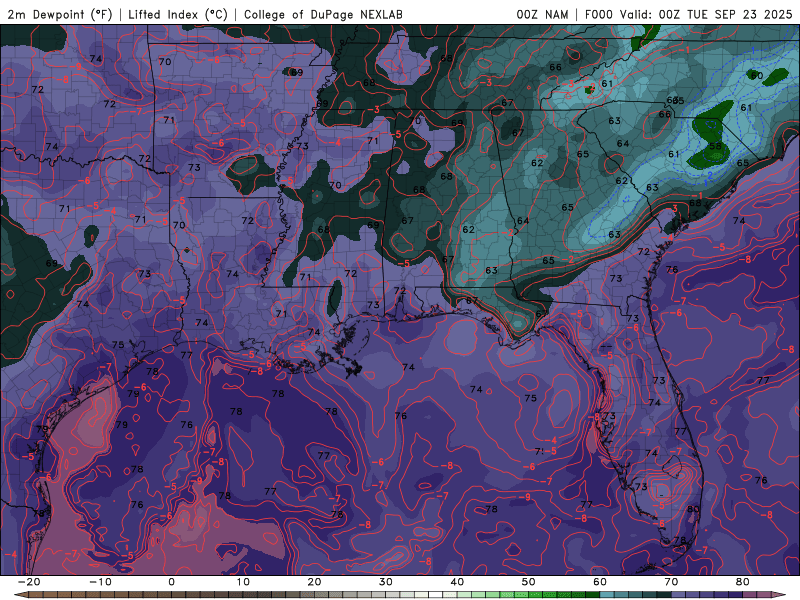The width and height of the screenshot is (800, 600).
Task: Click the '40' color bar label
Action: [457, 582]
